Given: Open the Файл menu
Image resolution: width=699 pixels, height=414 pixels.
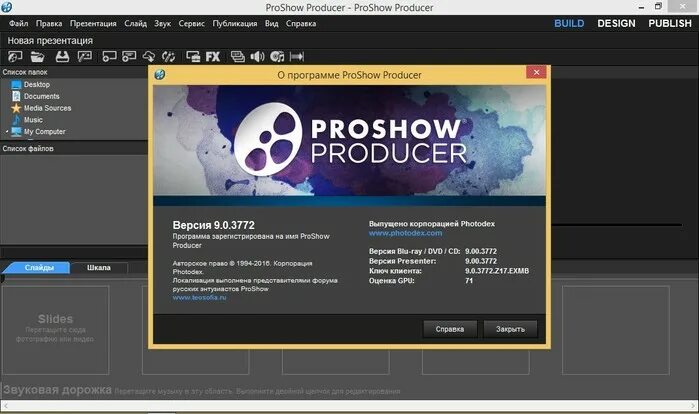Looking at the screenshot, I should pyautogui.click(x=18, y=24).
